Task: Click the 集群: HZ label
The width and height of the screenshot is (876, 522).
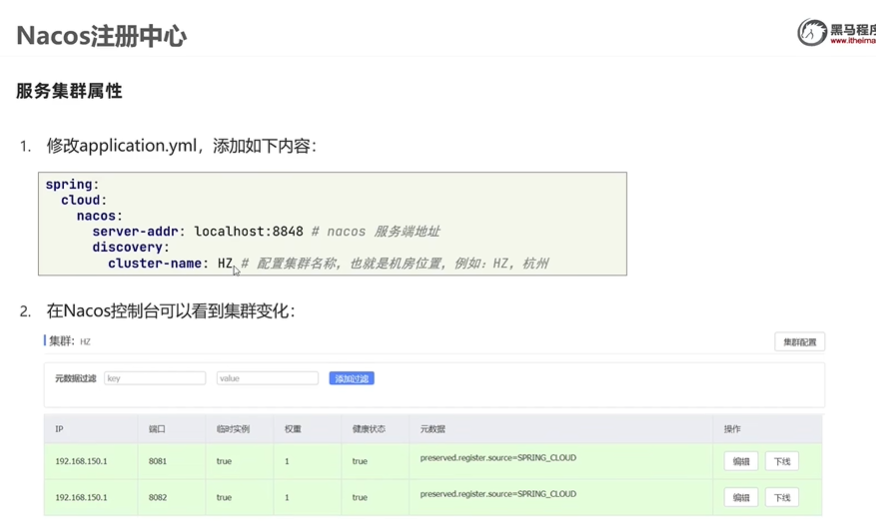Action: pyautogui.click(x=69, y=341)
